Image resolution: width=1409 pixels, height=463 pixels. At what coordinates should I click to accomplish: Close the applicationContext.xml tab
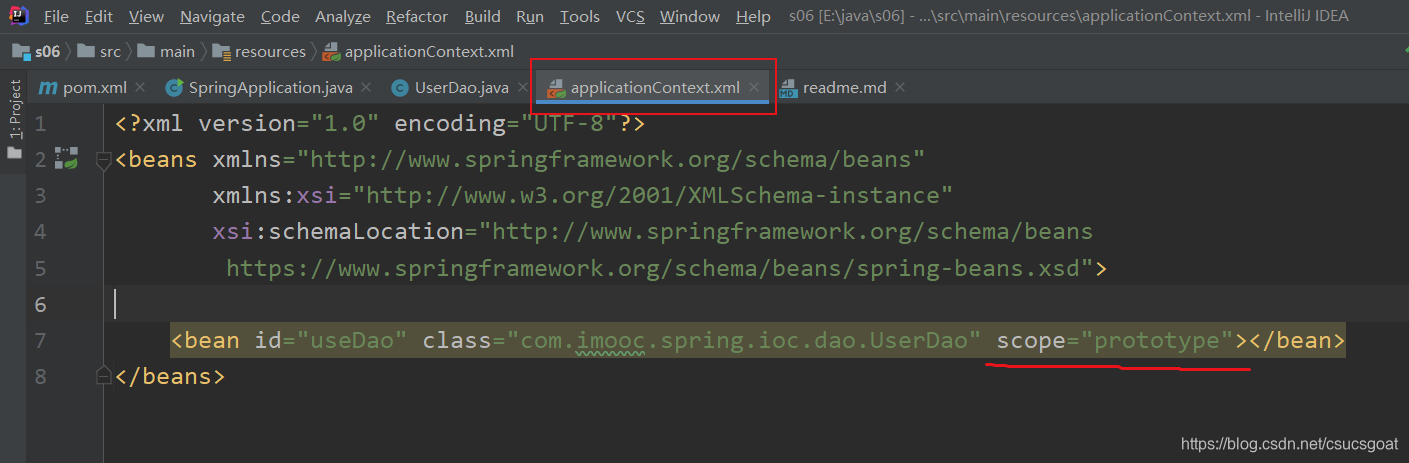[x=754, y=88]
